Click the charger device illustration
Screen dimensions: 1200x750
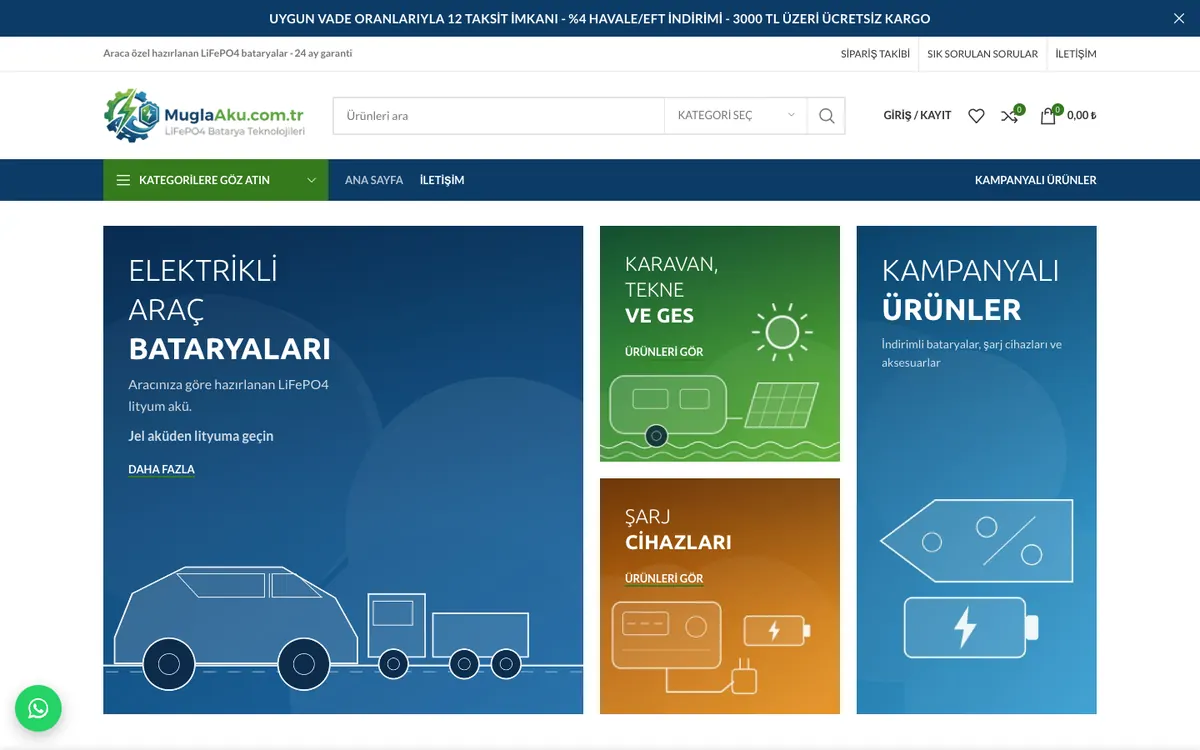coord(686,648)
